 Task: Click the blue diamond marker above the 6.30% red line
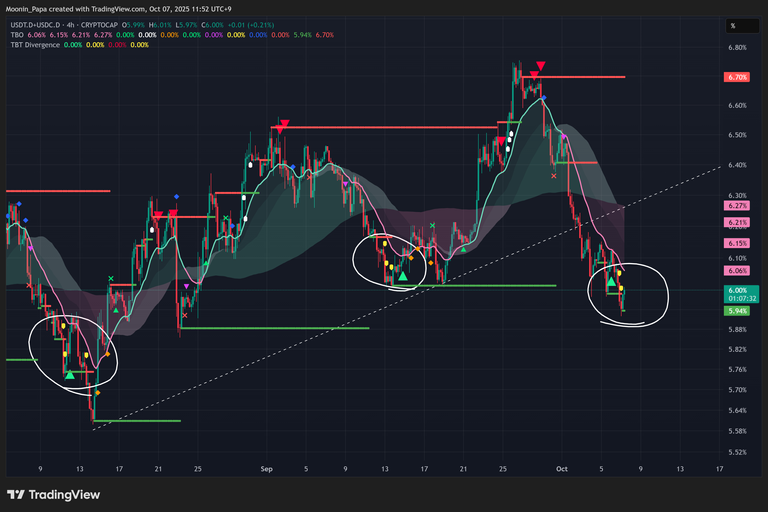point(177,197)
